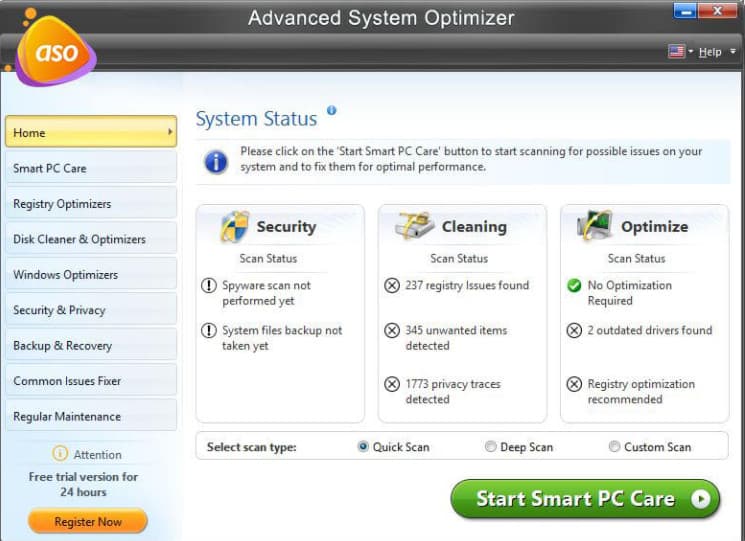Click play arrow on Start Smart PC Care
The width and height of the screenshot is (745, 541).
pos(700,499)
